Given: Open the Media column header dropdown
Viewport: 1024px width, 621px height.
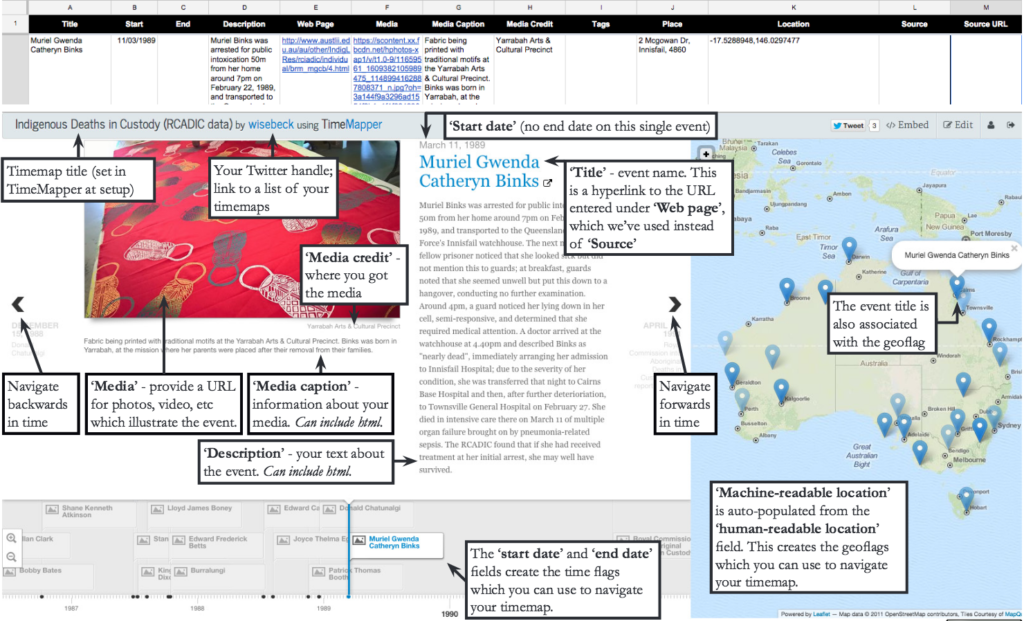Looking at the screenshot, I should (x=387, y=23).
